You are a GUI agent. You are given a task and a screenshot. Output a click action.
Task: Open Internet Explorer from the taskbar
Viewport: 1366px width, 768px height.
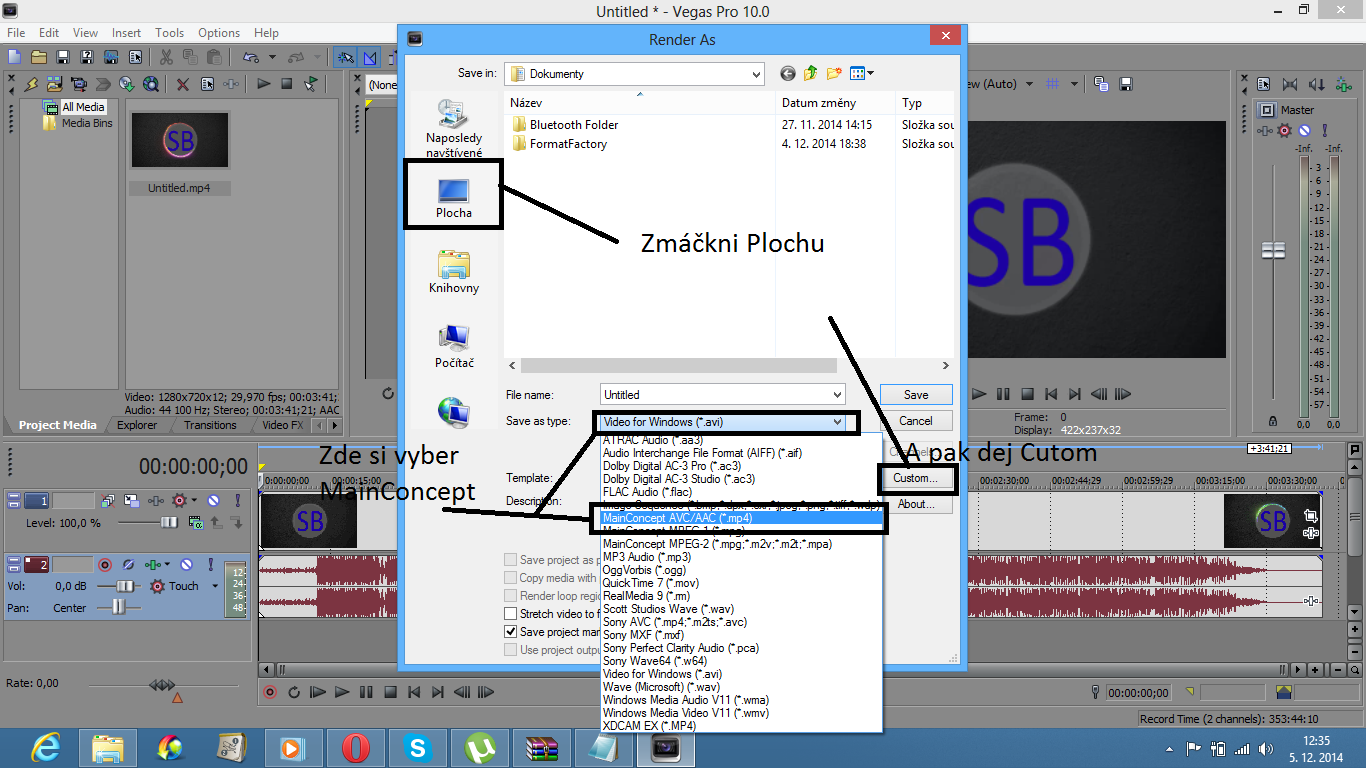(46, 747)
